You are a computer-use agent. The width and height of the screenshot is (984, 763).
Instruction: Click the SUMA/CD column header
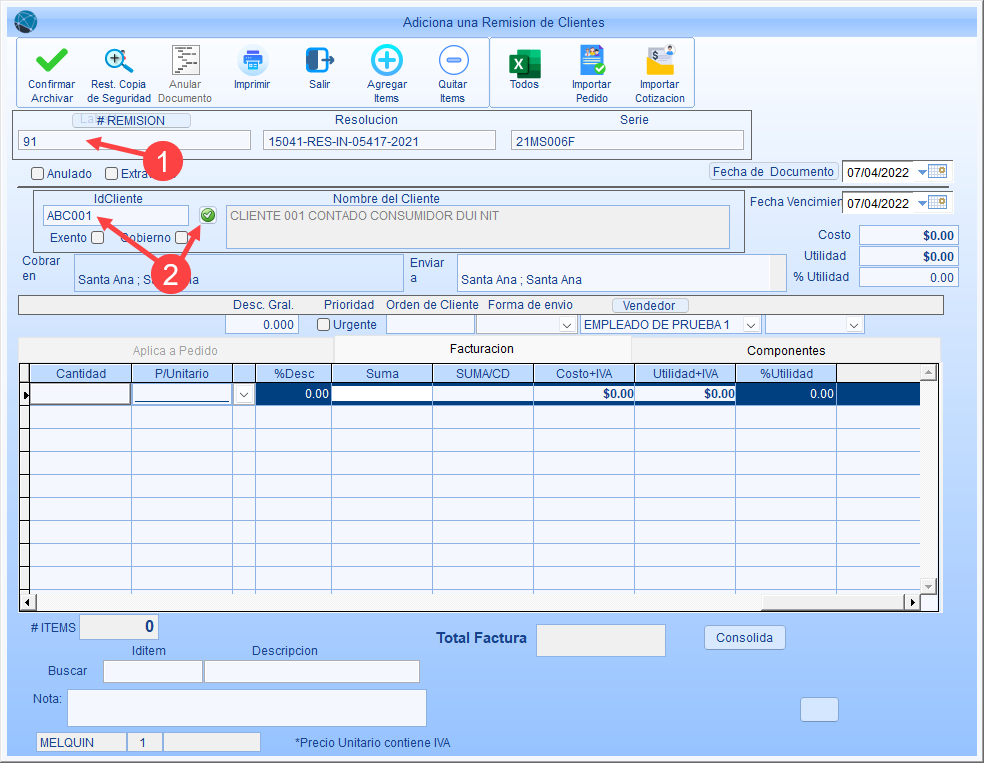(483, 373)
